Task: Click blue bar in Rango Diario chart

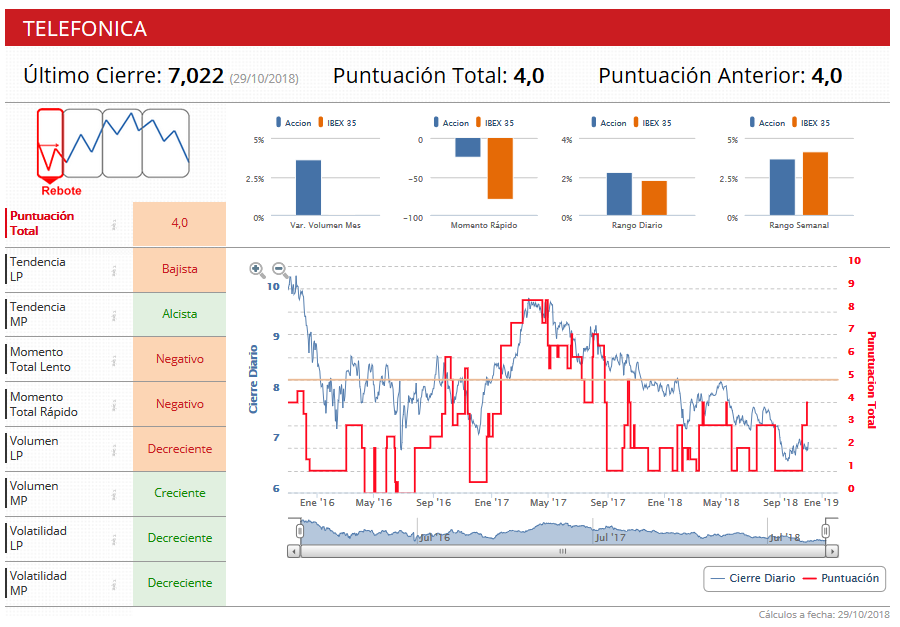Action: pos(619,194)
